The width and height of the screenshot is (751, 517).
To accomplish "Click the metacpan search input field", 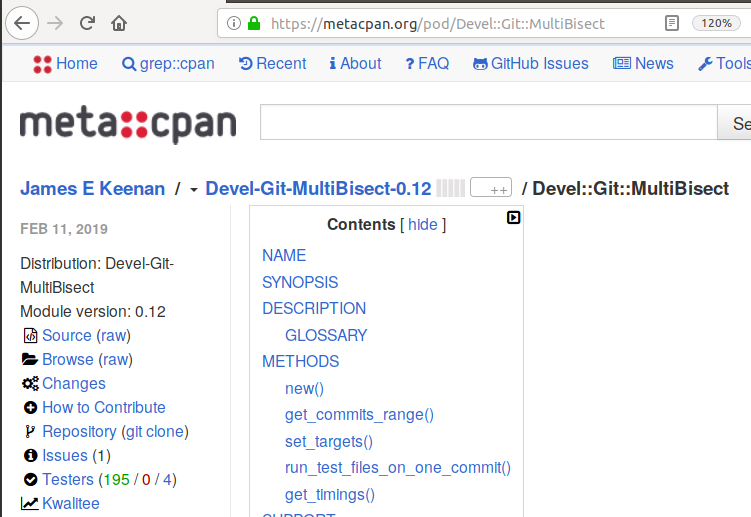I will click(x=488, y=123).
